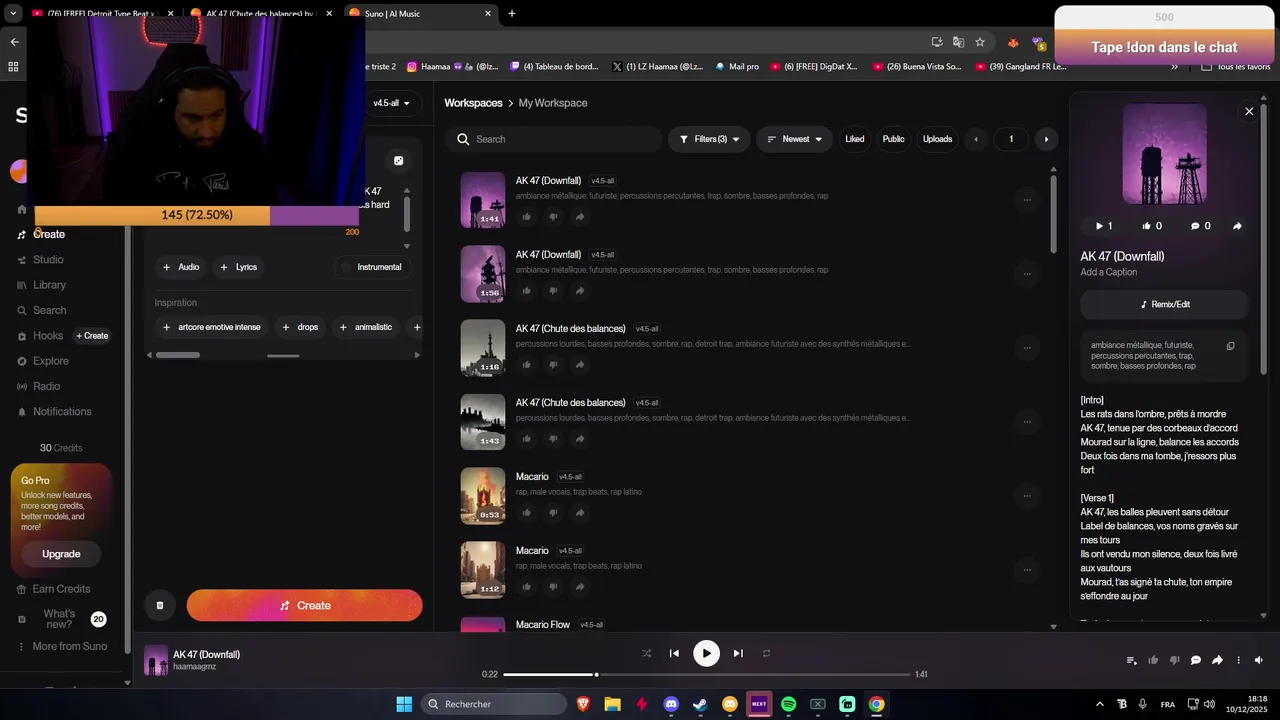This screenshot has width=1280, height=720.
Task: Focus the workspace Search field
Action: (x=555, y=139)
